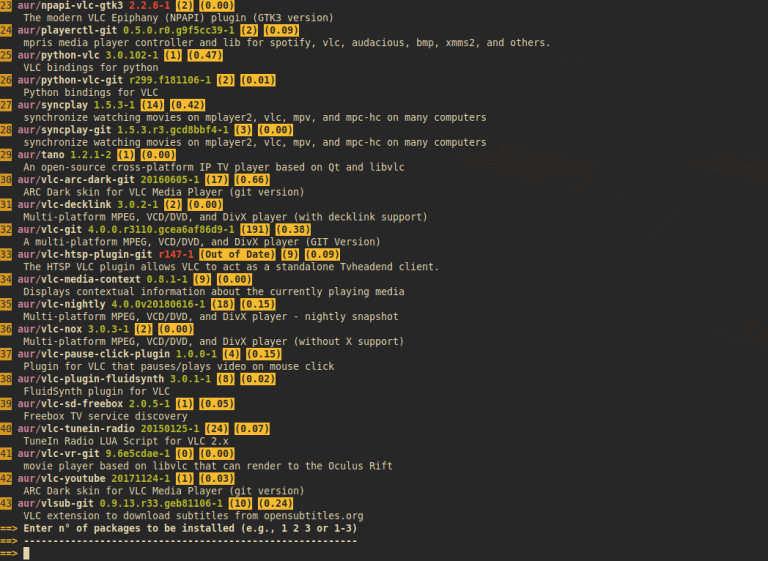Viewport: 768px width, 561px height.
Task: Click aur/vlc-sd-freebox package name
Action: [x=70, y=404]
